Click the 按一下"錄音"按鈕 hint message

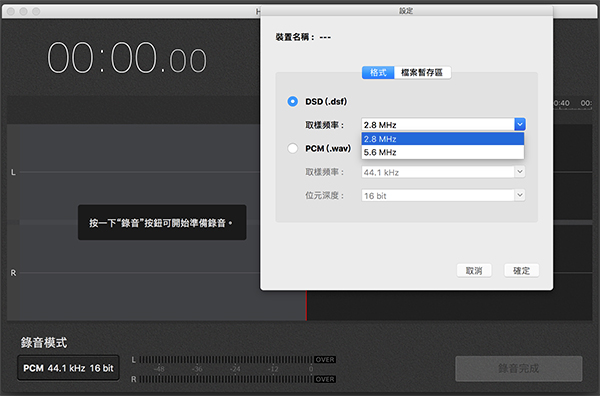pyautogui.click(x=162, y=223)
